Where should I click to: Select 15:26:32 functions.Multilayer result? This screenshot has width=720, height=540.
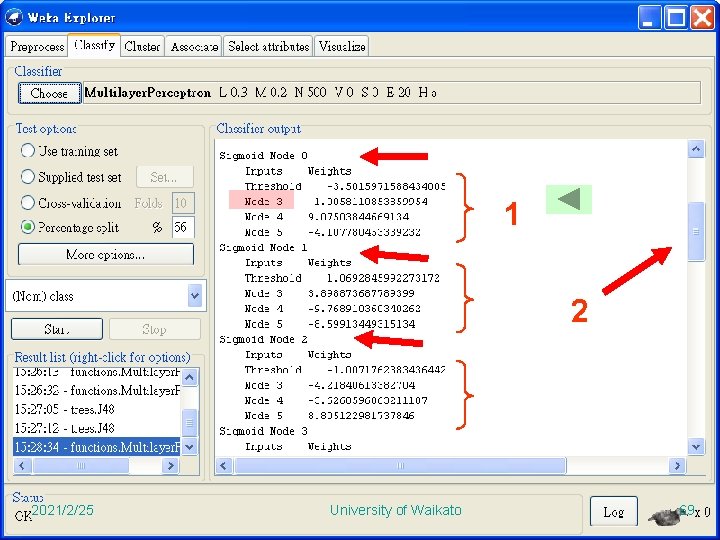point(97,390)
